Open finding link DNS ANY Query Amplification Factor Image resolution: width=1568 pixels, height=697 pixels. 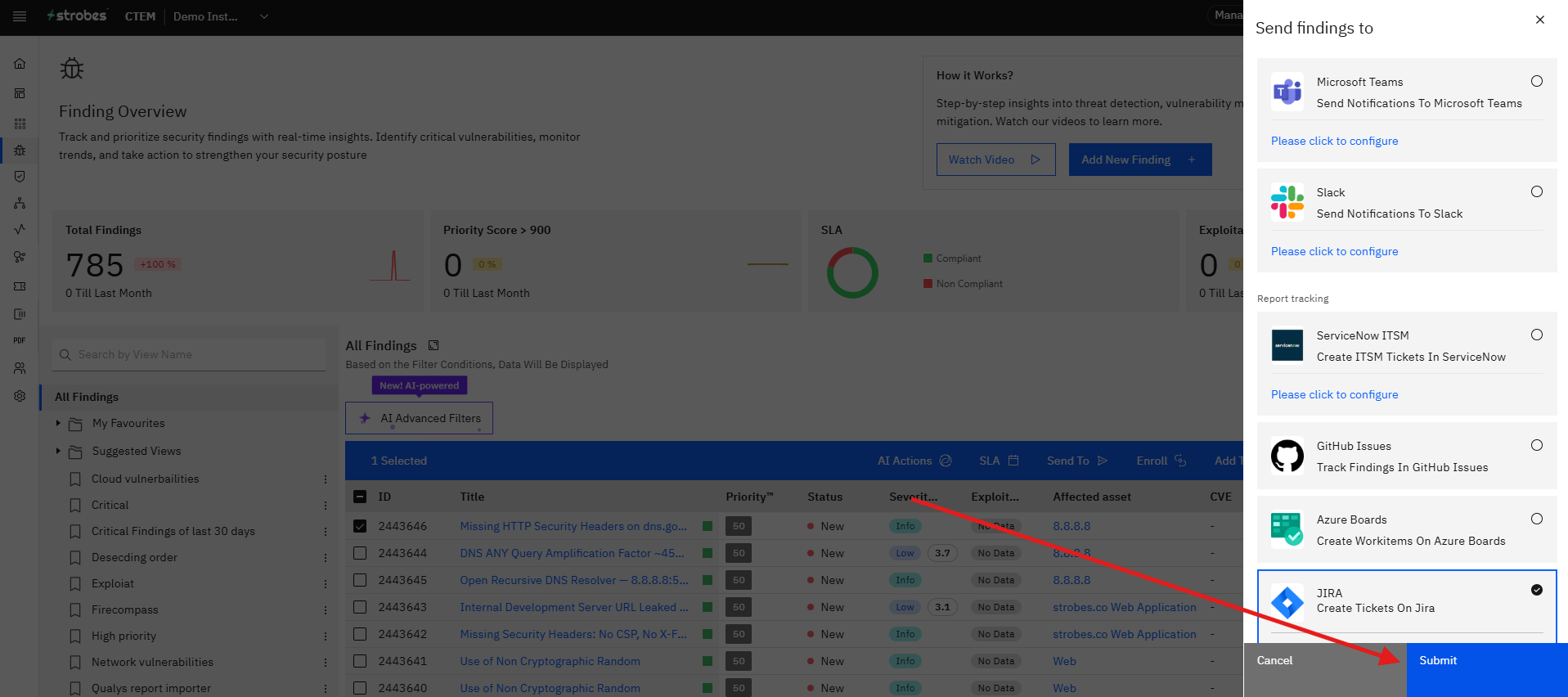coord(572,553)
